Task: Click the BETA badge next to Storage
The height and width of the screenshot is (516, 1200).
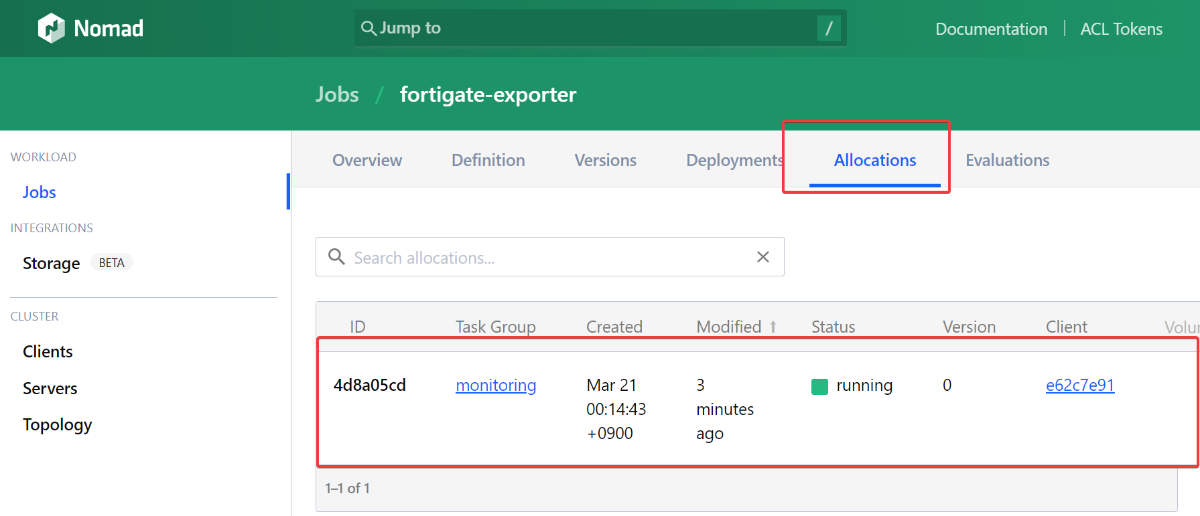Action: point(112,263)
